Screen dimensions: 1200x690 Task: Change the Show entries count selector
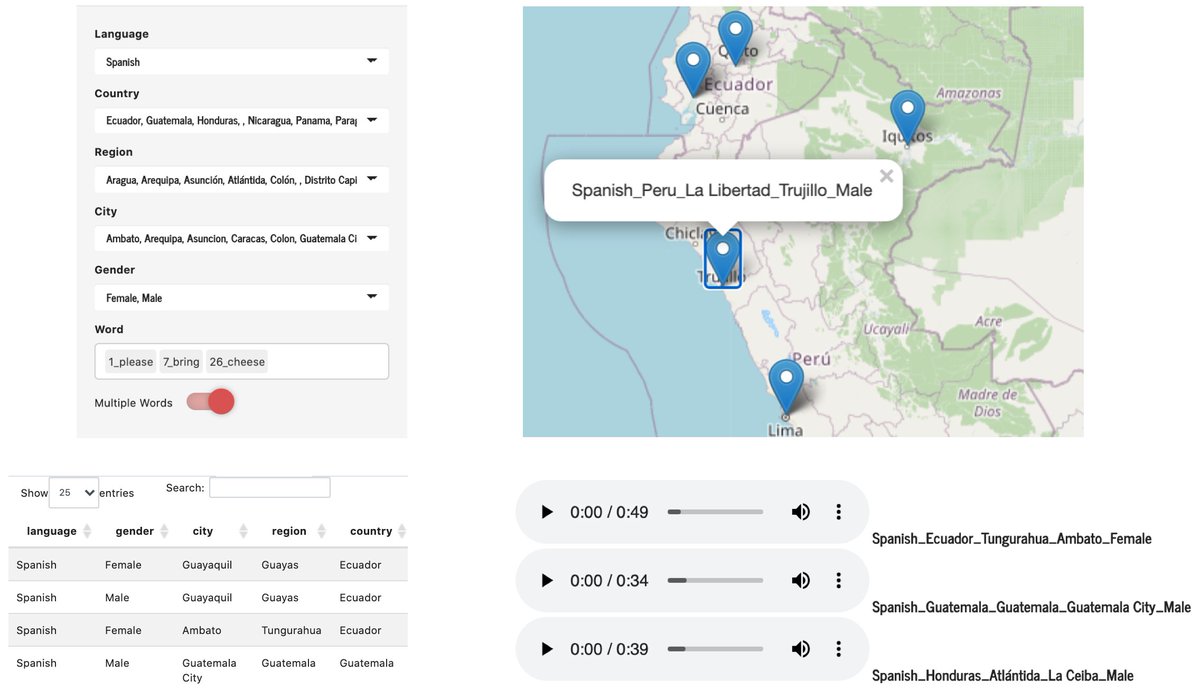73,492
